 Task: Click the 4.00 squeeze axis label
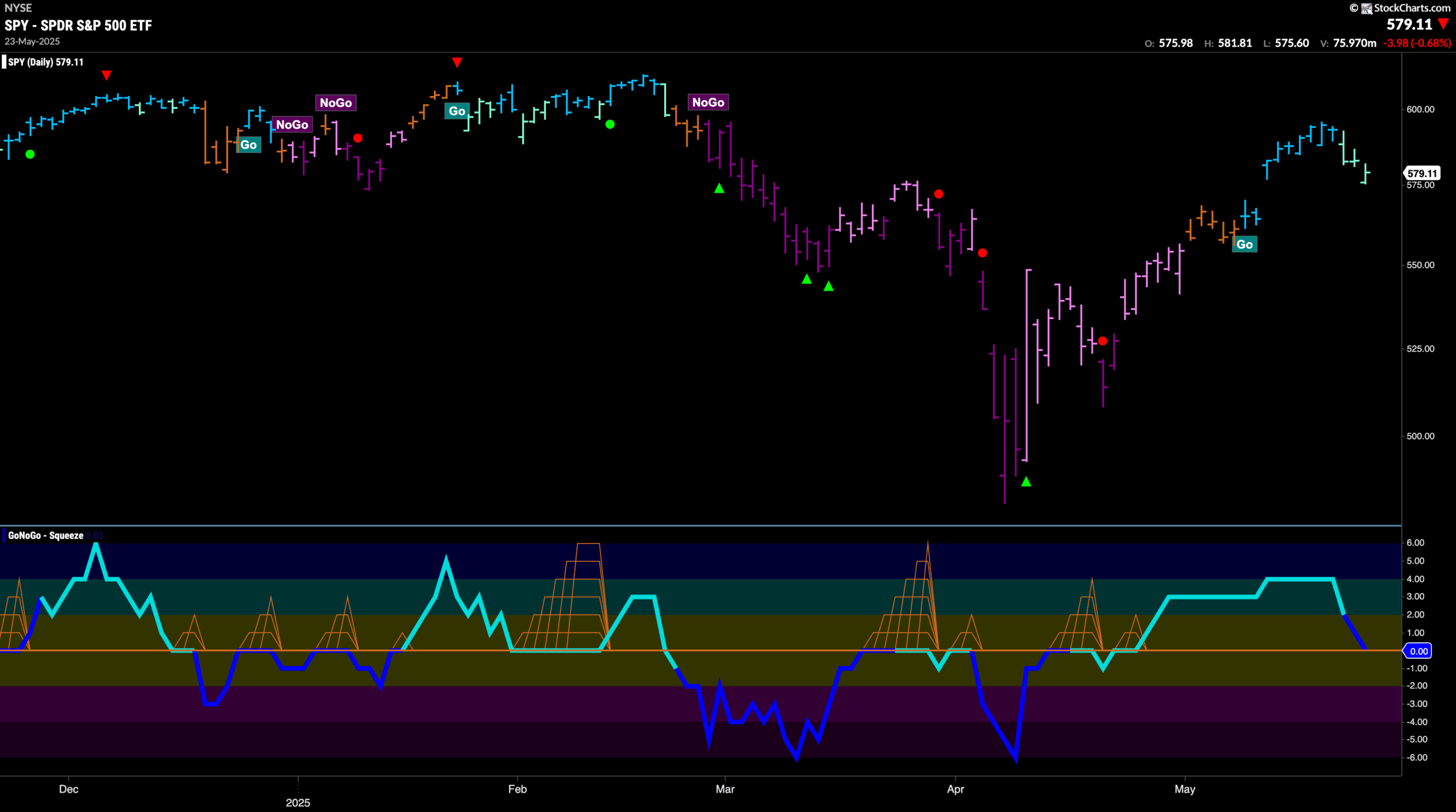point(1415,579)
